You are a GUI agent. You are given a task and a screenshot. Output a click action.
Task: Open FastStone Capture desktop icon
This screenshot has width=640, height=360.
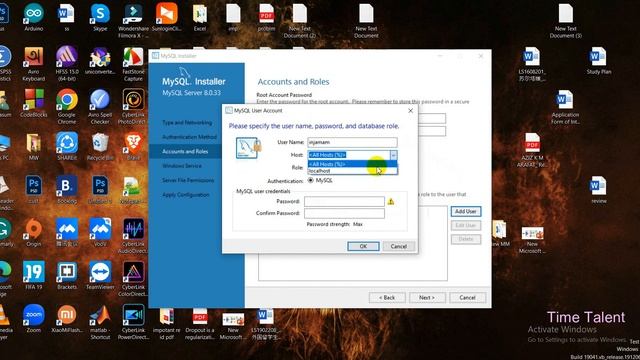click(x=133, y=63)
